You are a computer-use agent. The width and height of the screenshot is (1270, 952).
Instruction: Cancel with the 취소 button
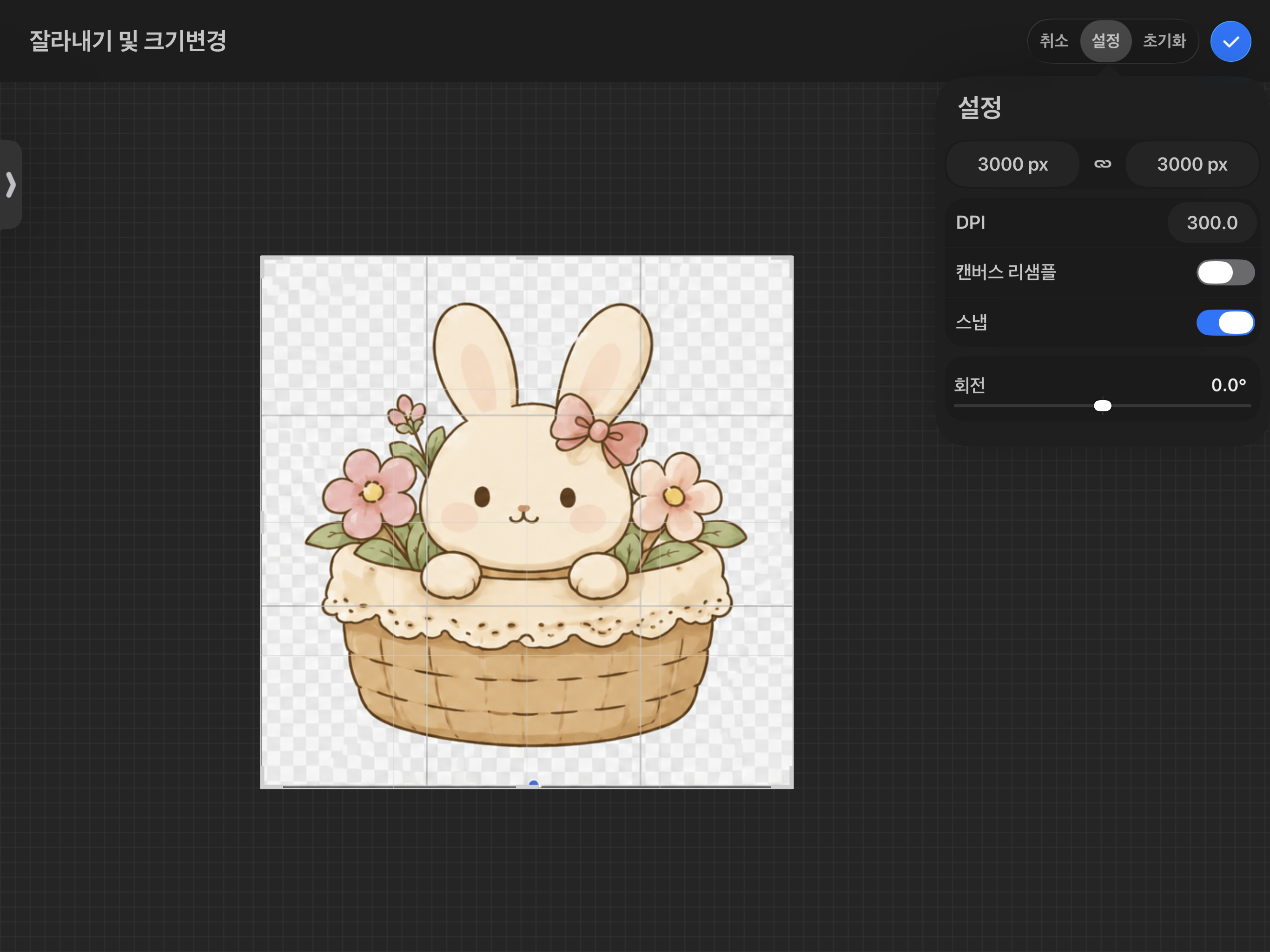pos(1054,41)
